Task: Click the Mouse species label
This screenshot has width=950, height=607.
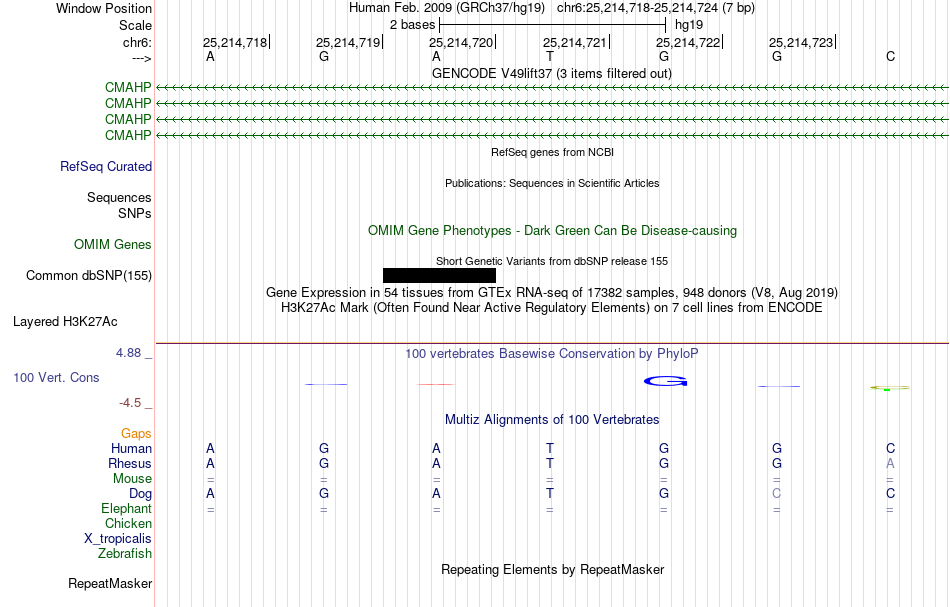Action: pyautogui.click(x=132, y=479)
